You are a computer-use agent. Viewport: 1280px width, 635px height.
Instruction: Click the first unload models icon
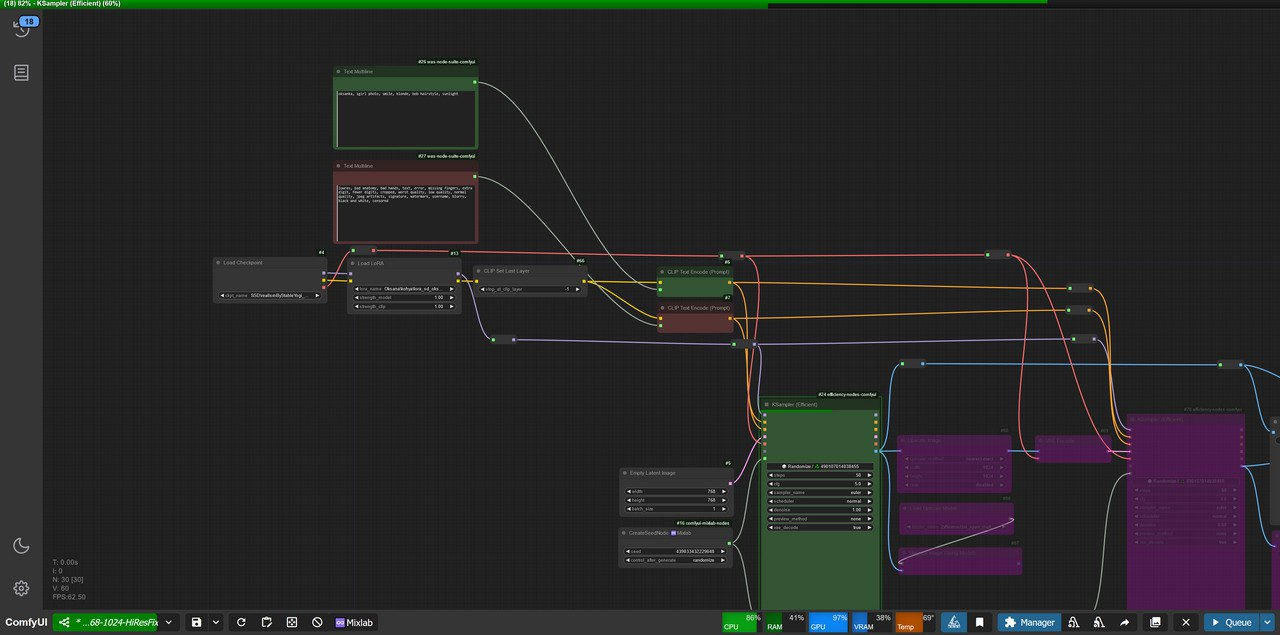[1073, 622]
